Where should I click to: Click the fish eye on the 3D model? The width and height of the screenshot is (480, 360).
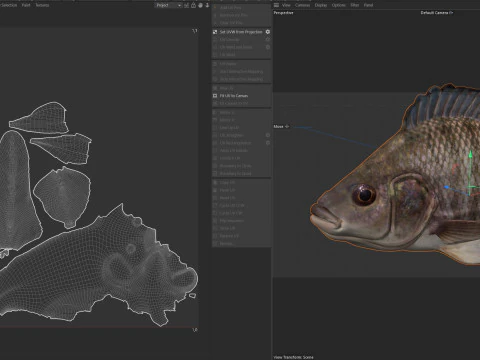point(364,195)
